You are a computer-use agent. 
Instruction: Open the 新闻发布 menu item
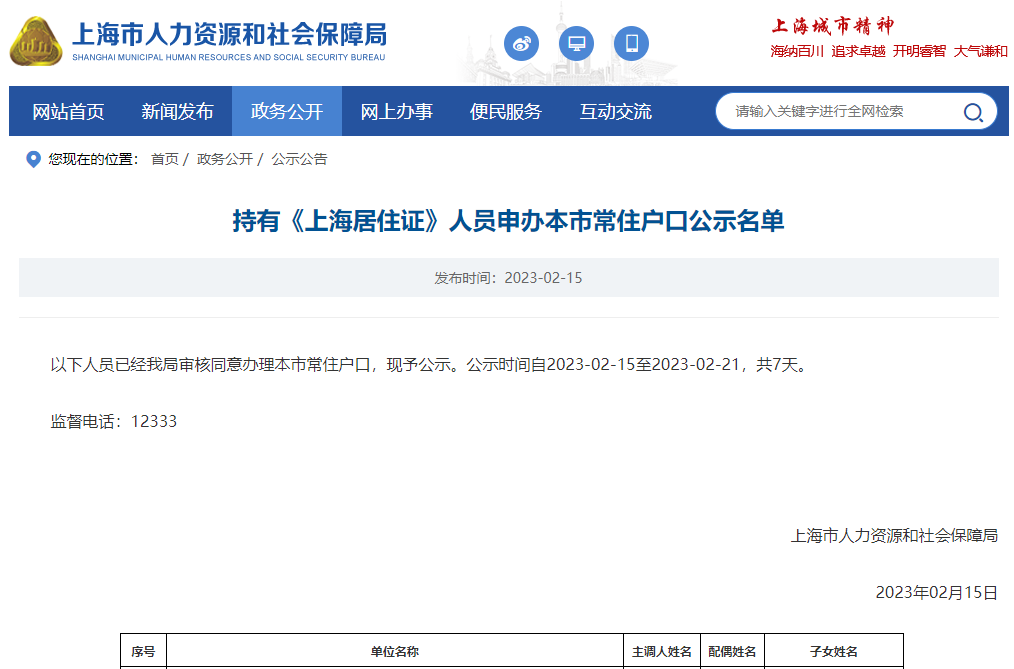pos(177,111)
